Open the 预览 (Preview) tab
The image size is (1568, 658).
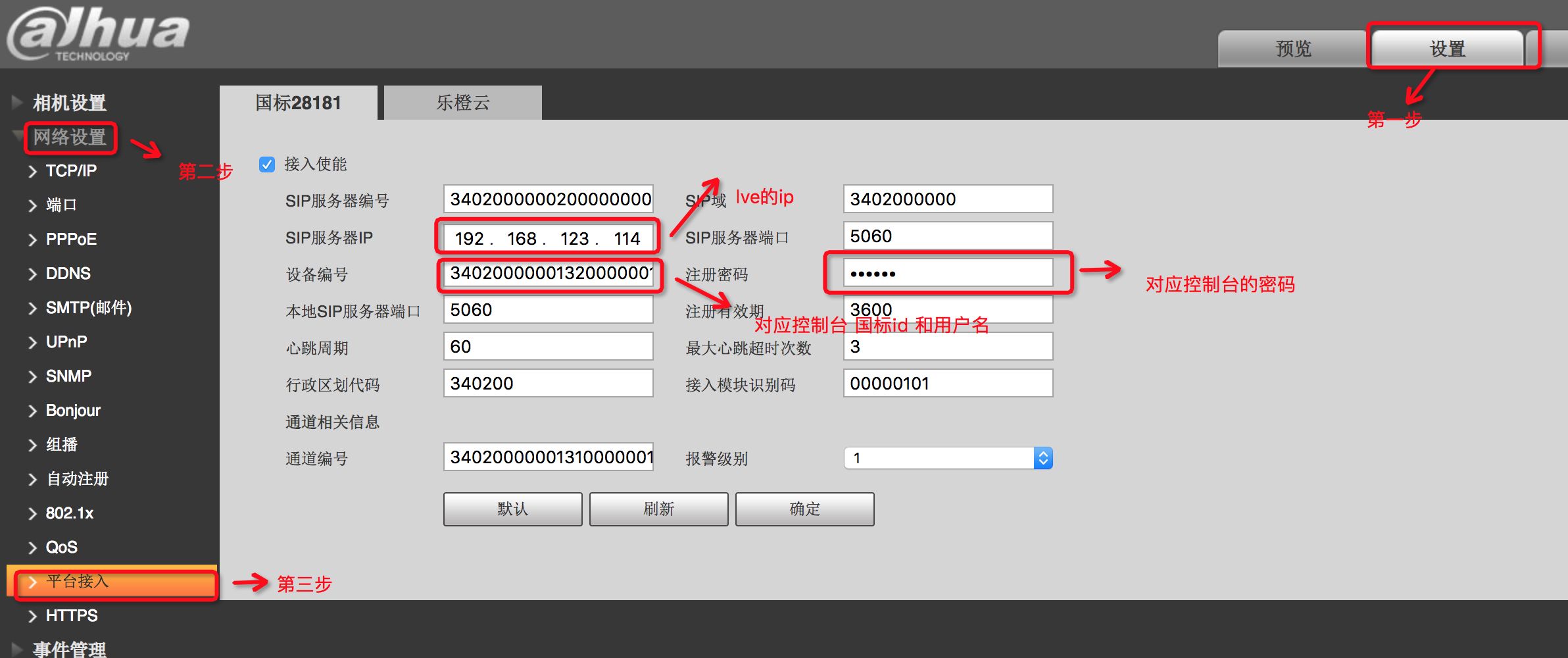1293,49
